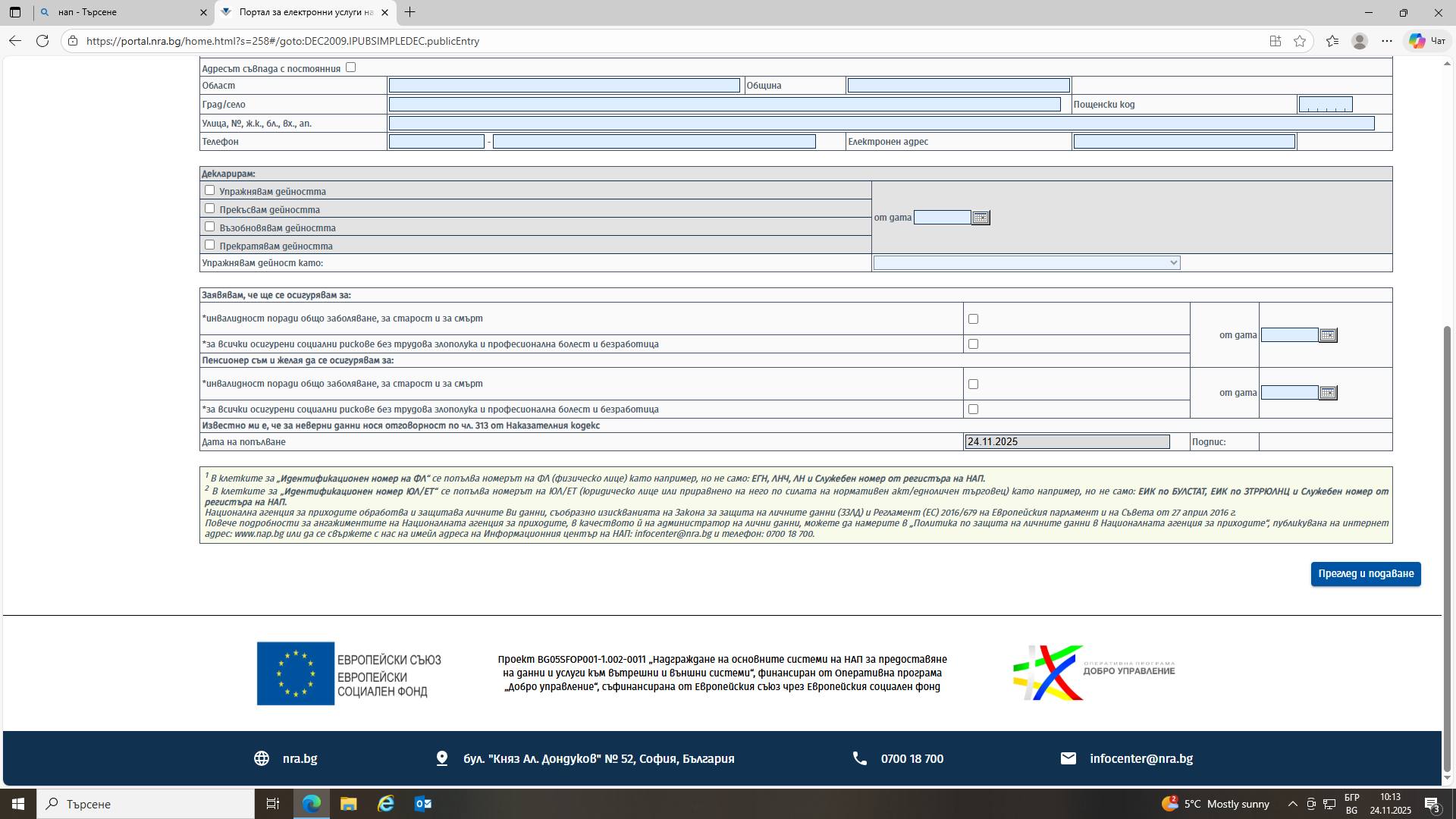The image size is (1456, 819).
Task: Go back to previous page
Action: [x=15, y=41]
